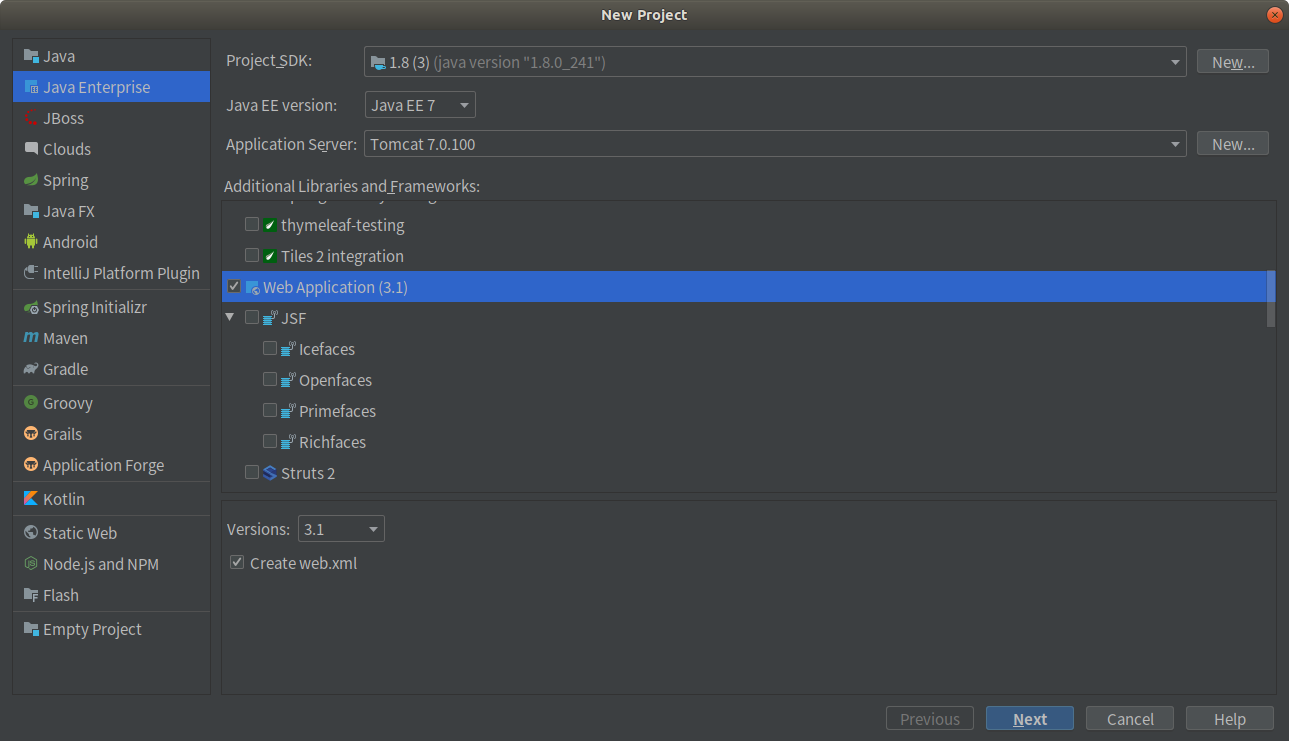
Task: Open the Application Server dropdown
Action: 1174,143
